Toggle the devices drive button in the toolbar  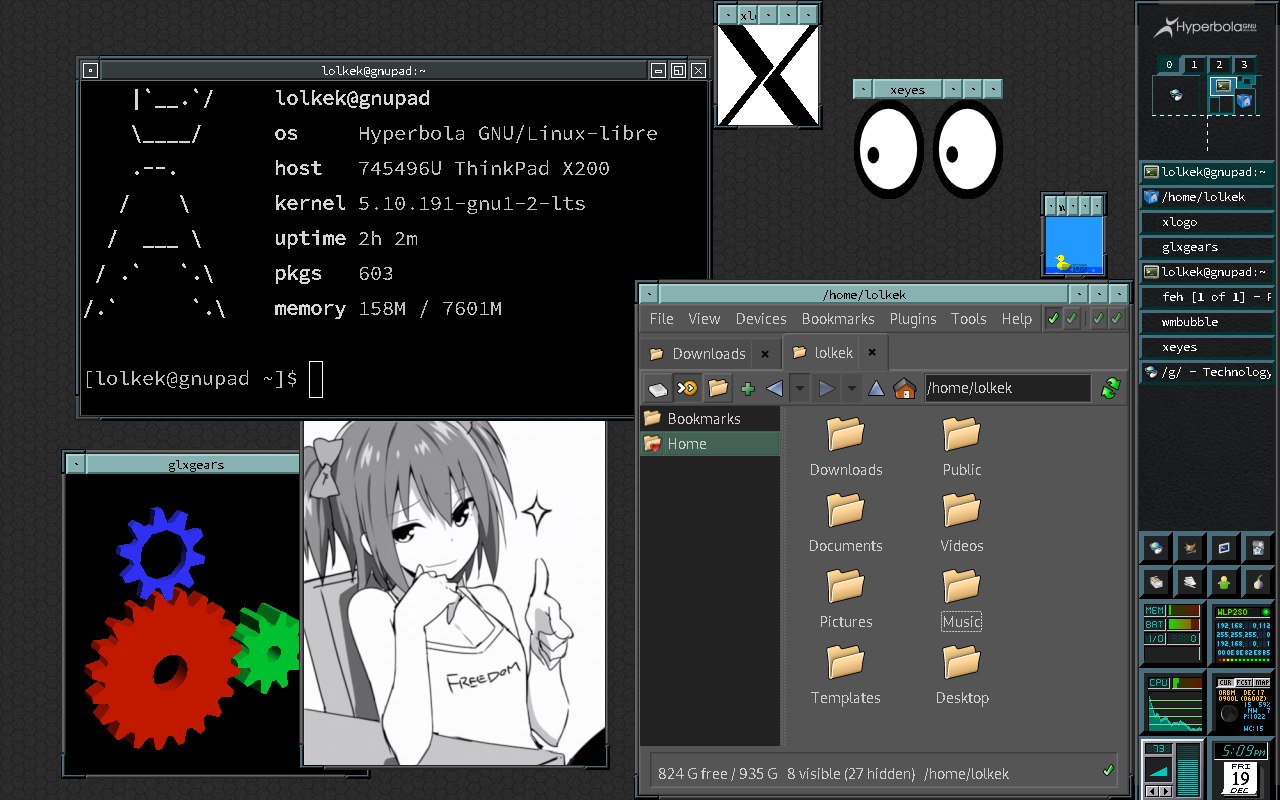[x=657, y=388]
